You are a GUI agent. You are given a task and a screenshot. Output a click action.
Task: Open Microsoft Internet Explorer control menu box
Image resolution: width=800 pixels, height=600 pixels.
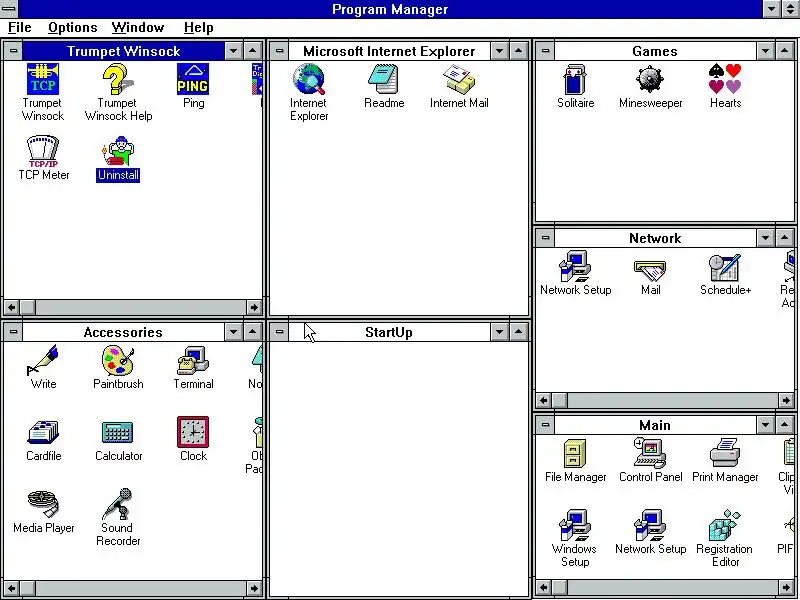(x=279, y=51)
